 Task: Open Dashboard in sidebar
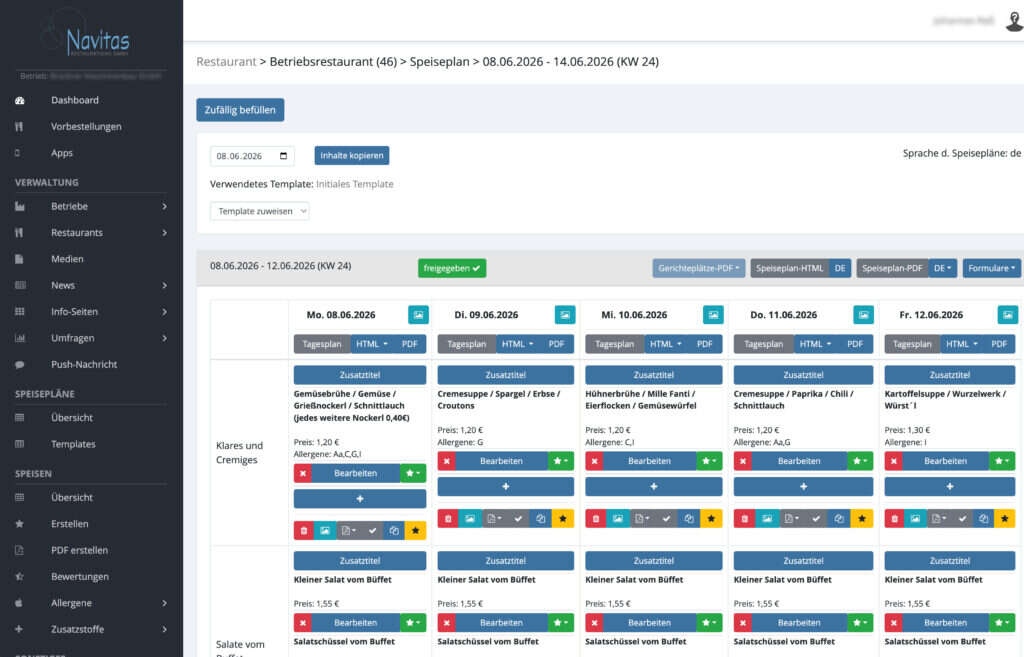click(x=74, y=100)
